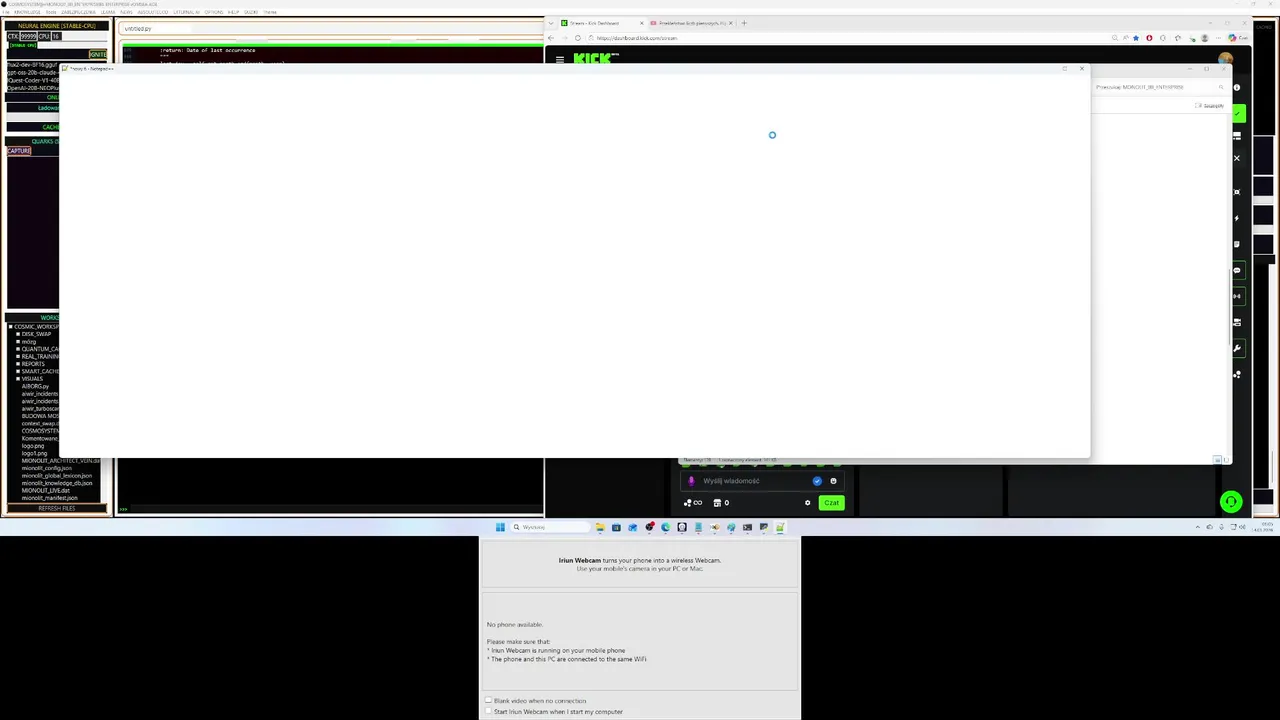This screenshot has width=1280, height=720.
Task: Open a new browser tab
Action: click(x=744, y=23)
